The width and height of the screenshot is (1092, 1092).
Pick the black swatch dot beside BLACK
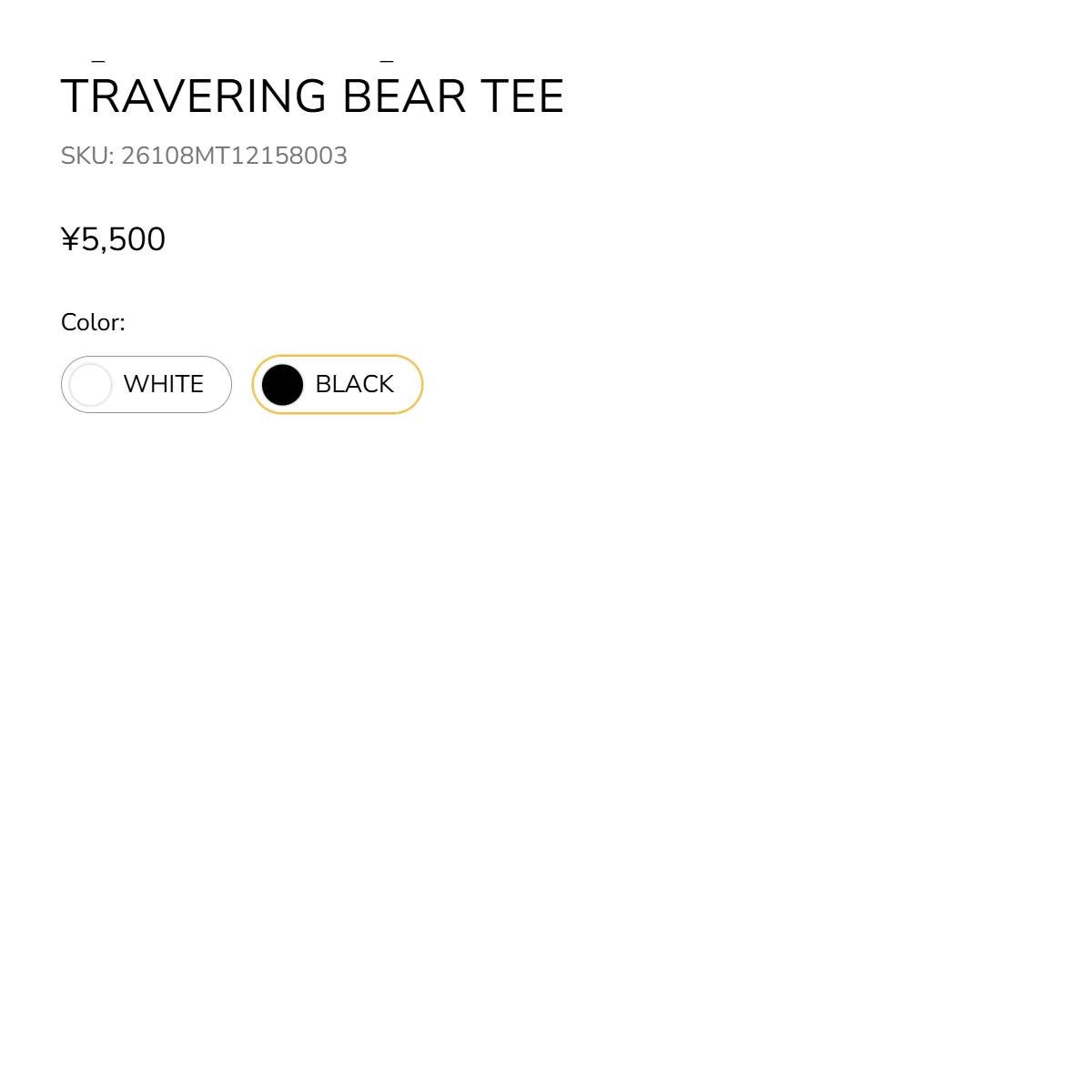tap(282, 385)
